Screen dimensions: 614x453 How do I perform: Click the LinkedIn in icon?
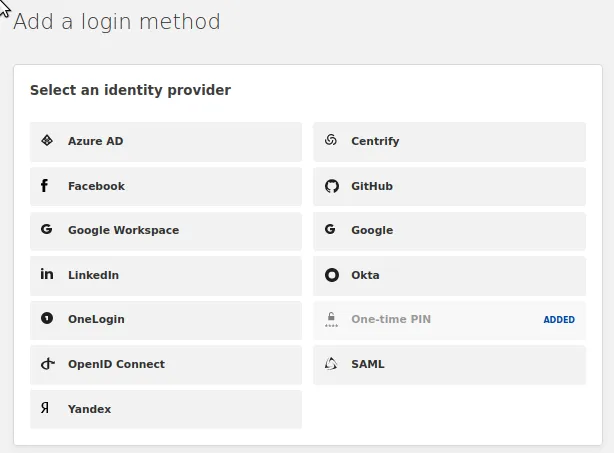coord(47,274)
